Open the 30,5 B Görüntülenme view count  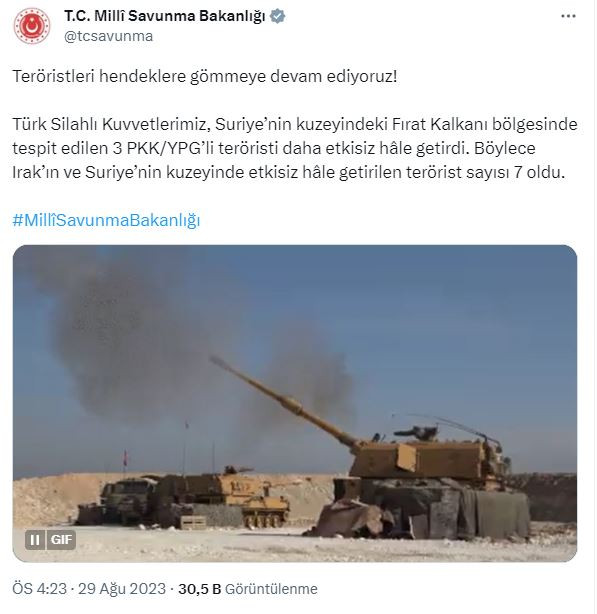point(248,589)
